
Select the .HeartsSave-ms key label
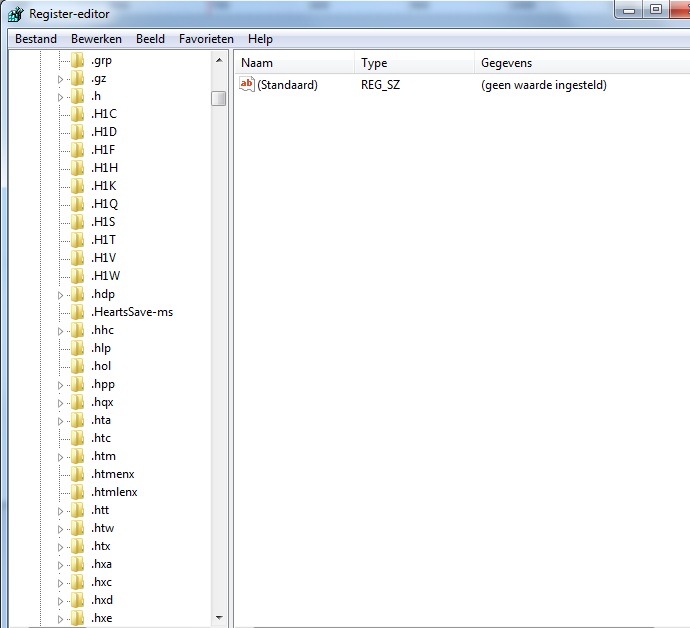132,312
